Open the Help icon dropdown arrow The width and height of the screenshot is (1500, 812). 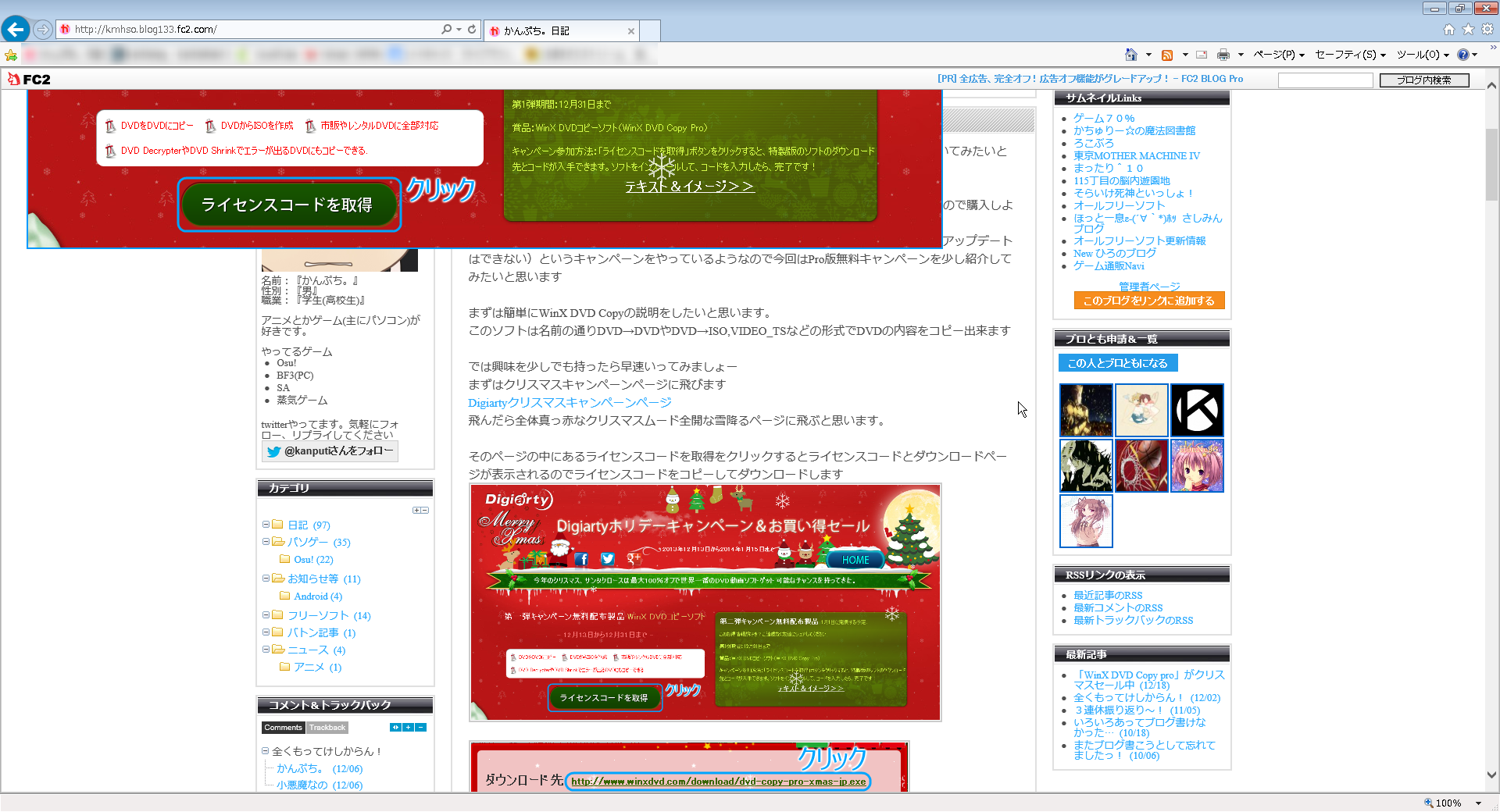coord(1475,55)
